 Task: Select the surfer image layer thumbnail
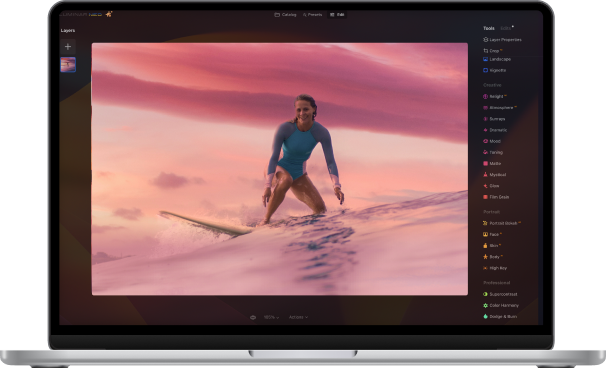coord(68,65)
